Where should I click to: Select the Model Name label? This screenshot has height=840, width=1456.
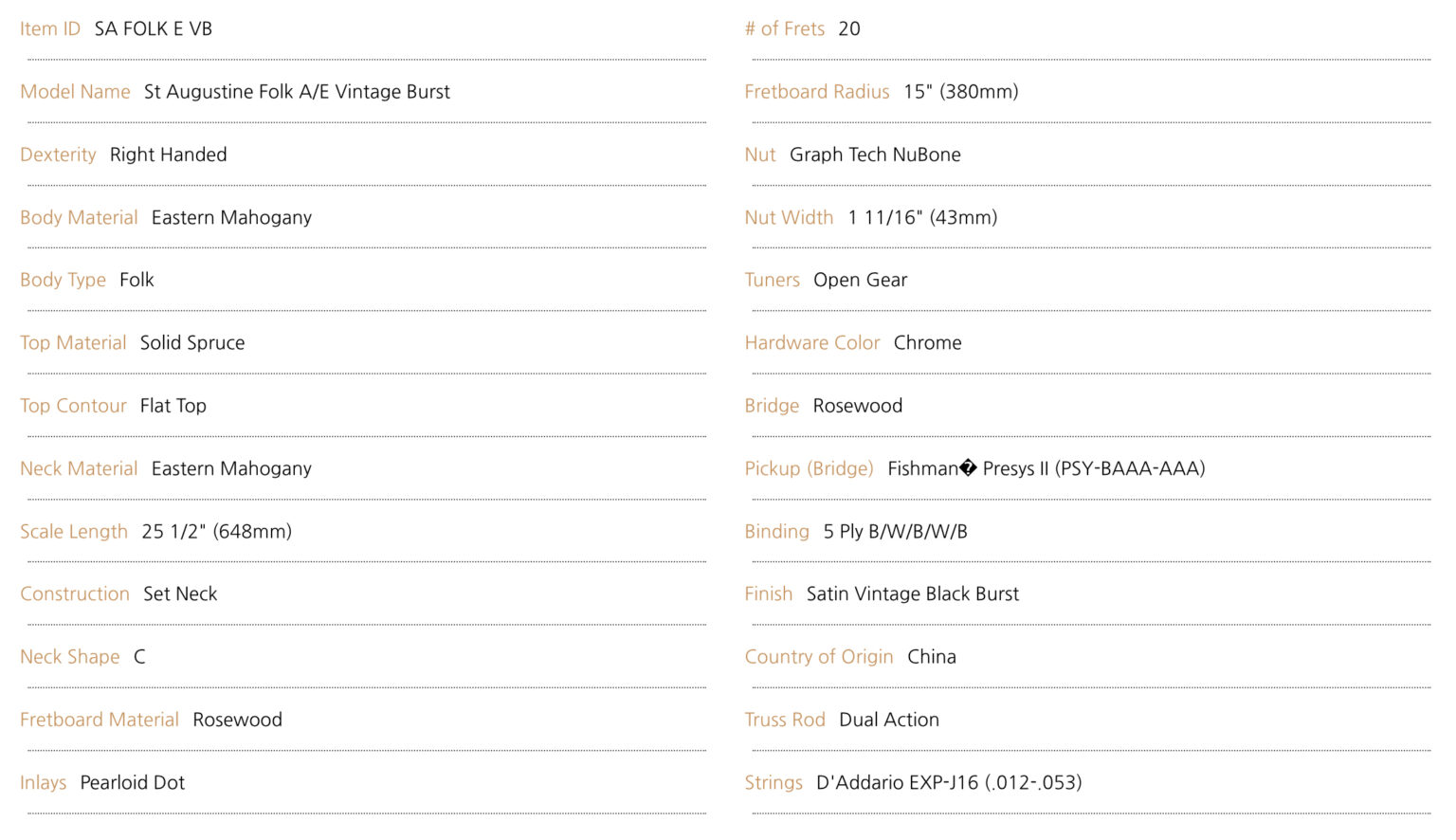coord(75,92)
